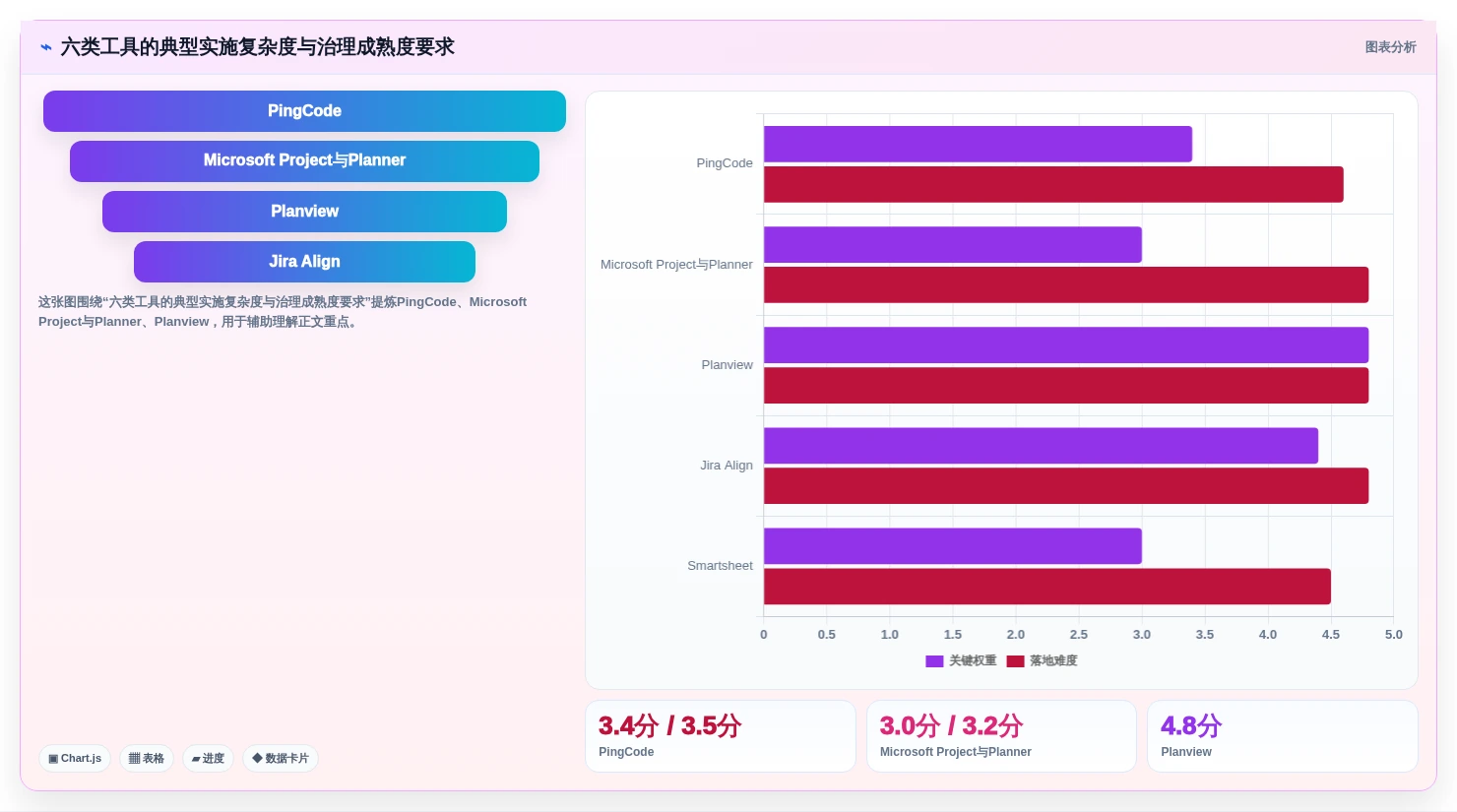Click Smartsheet's purple bar
Screen dimensions: 1457x812
(x=953, y=545)
